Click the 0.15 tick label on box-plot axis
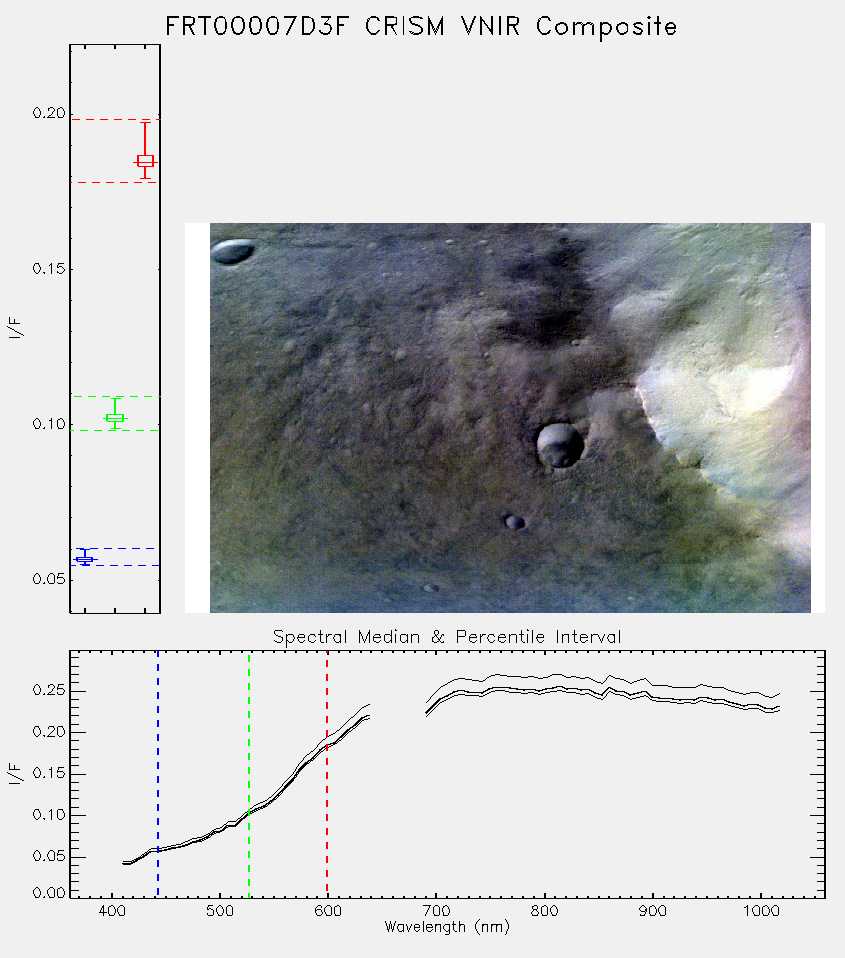The image size is (845, 958). tap(49, 269)
